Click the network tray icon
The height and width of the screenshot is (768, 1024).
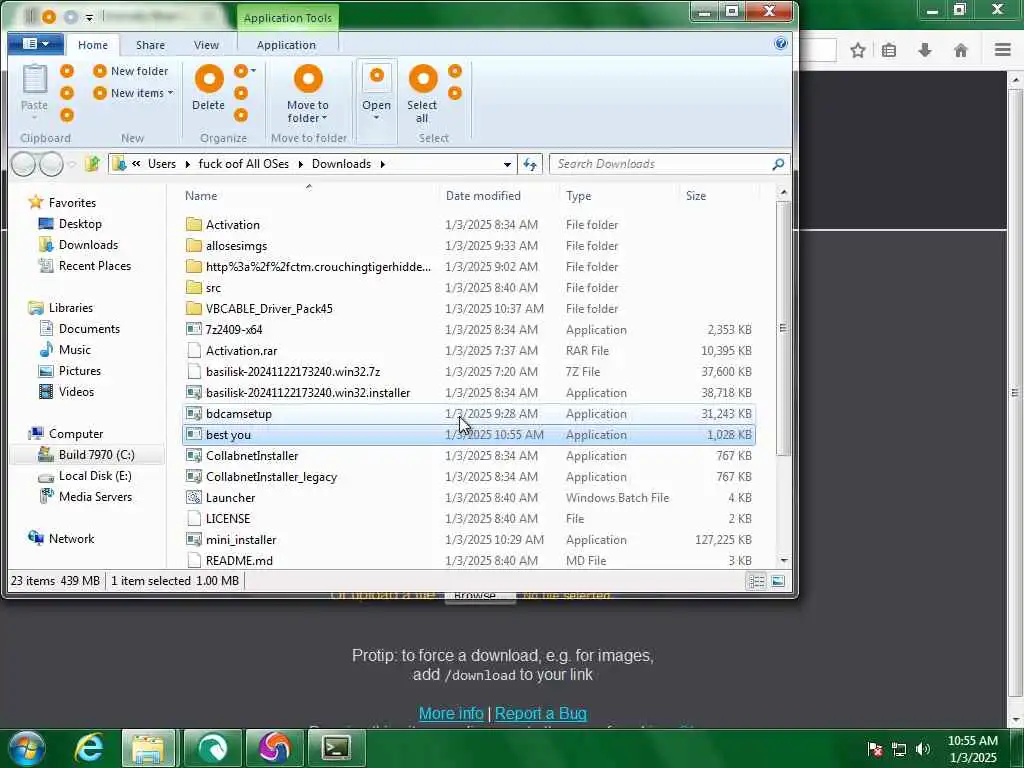899,749
